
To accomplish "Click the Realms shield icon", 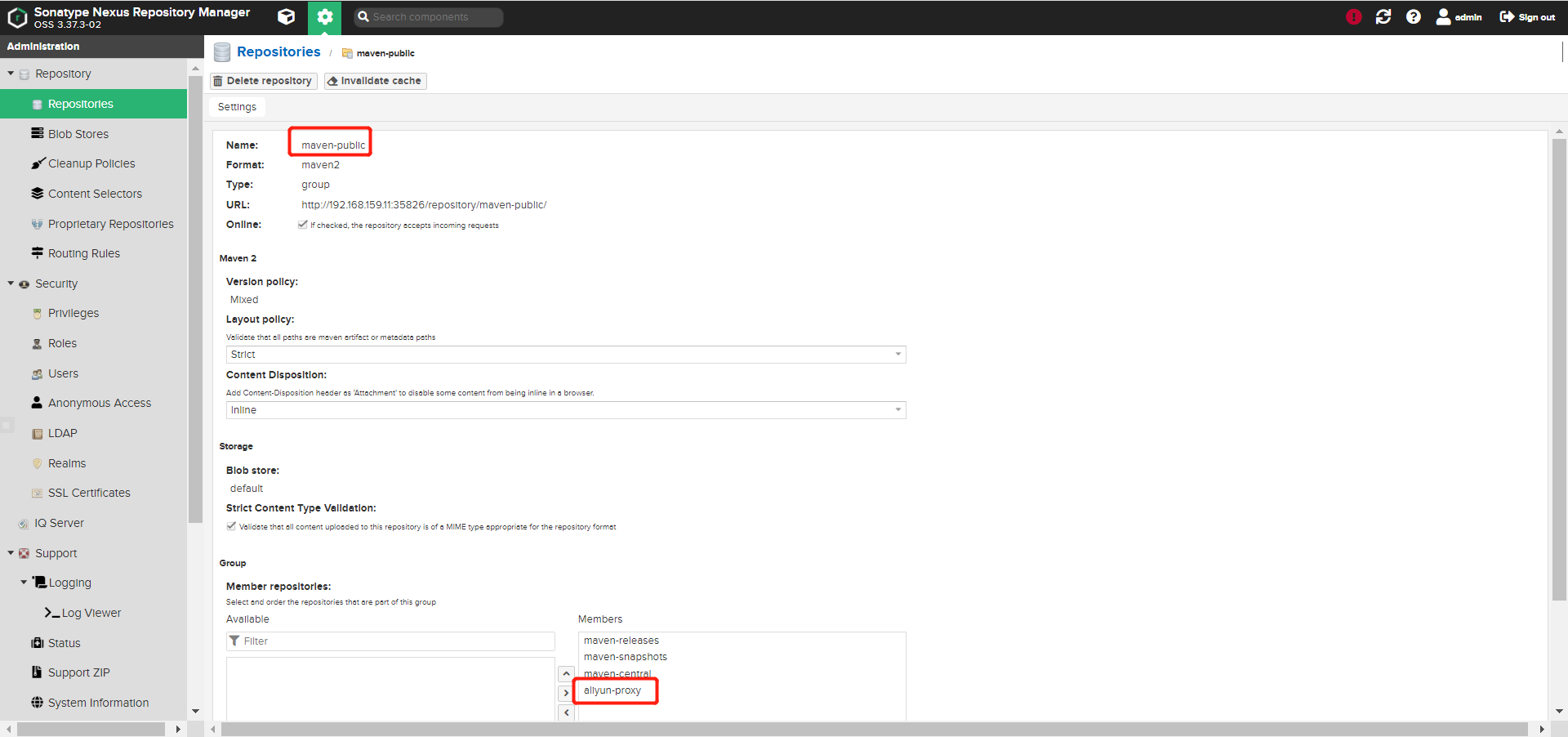I will (37, 463).
